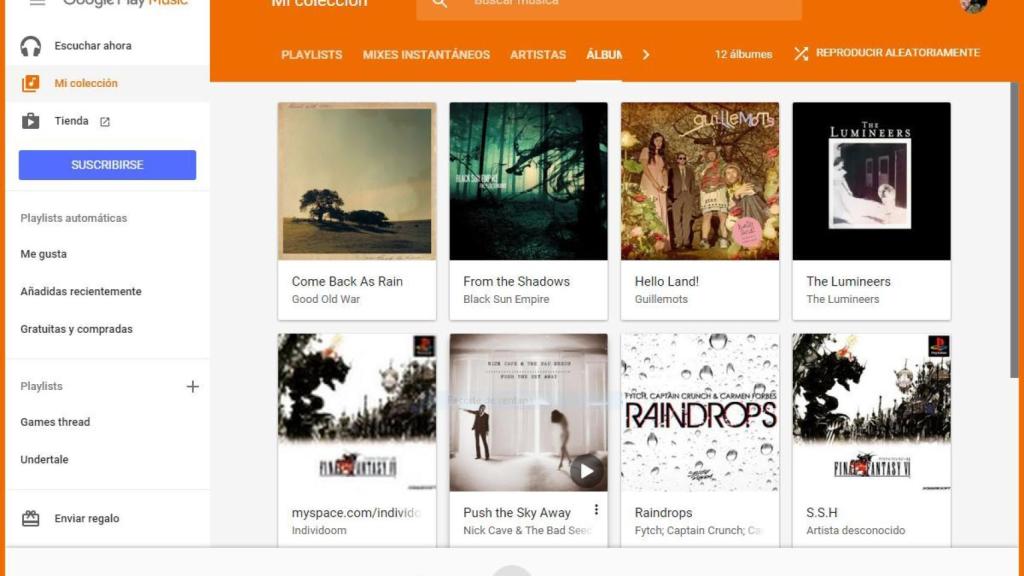Switch to the ARTISTAS tab
1024x576 pixels.
(x=538, y=56)
